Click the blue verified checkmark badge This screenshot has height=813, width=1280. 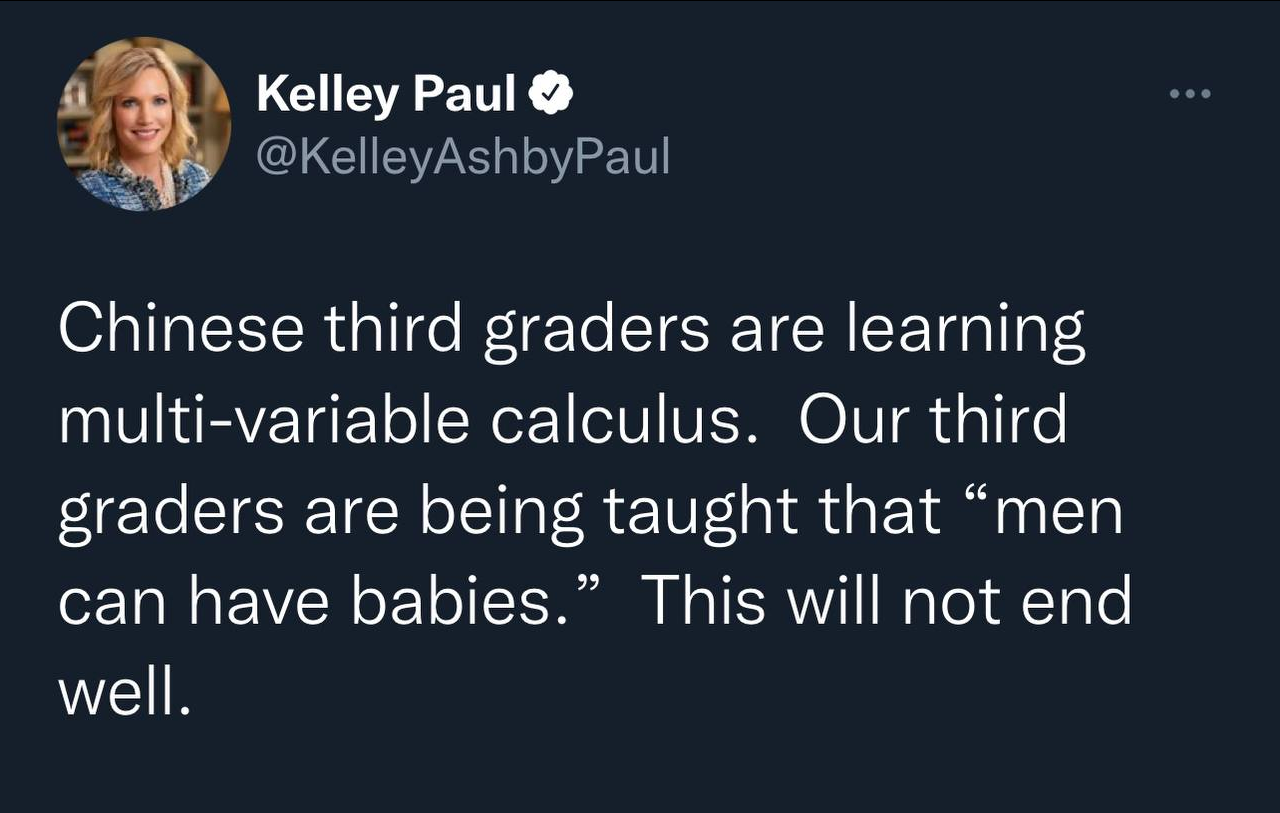point(551,94)
